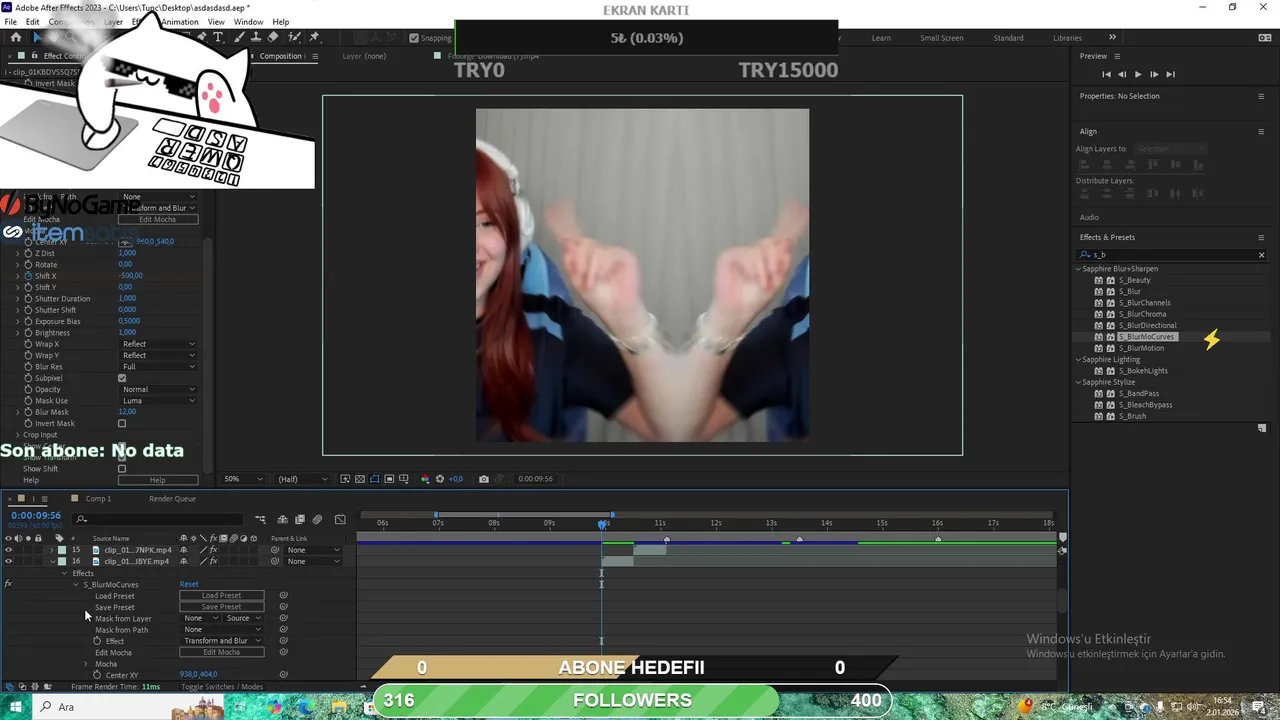The width and height of the screenshot is (1280, 720).
Task: Expand layer 15 in timeline
Action: tap(51, 550)
